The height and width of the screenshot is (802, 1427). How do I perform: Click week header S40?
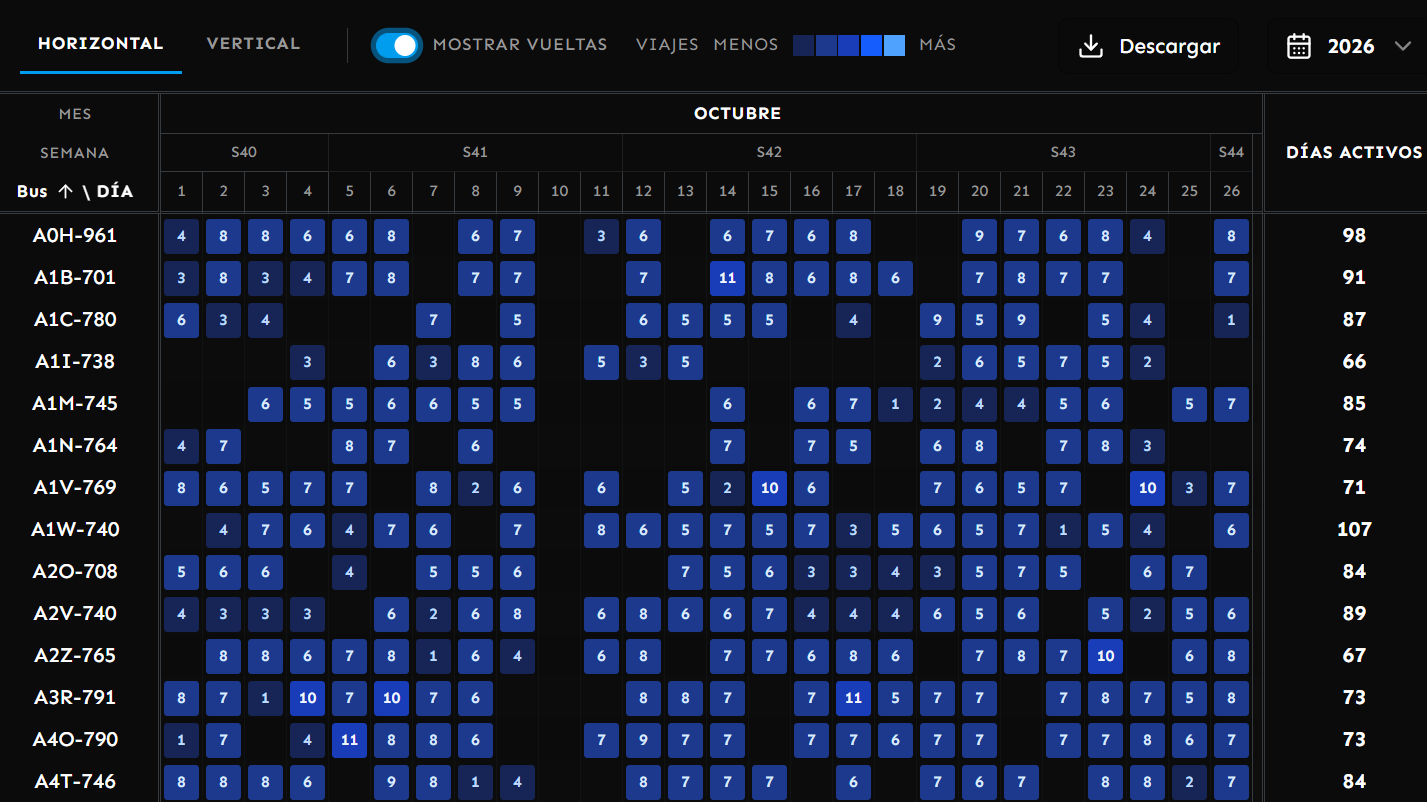[x=244, y=152]
